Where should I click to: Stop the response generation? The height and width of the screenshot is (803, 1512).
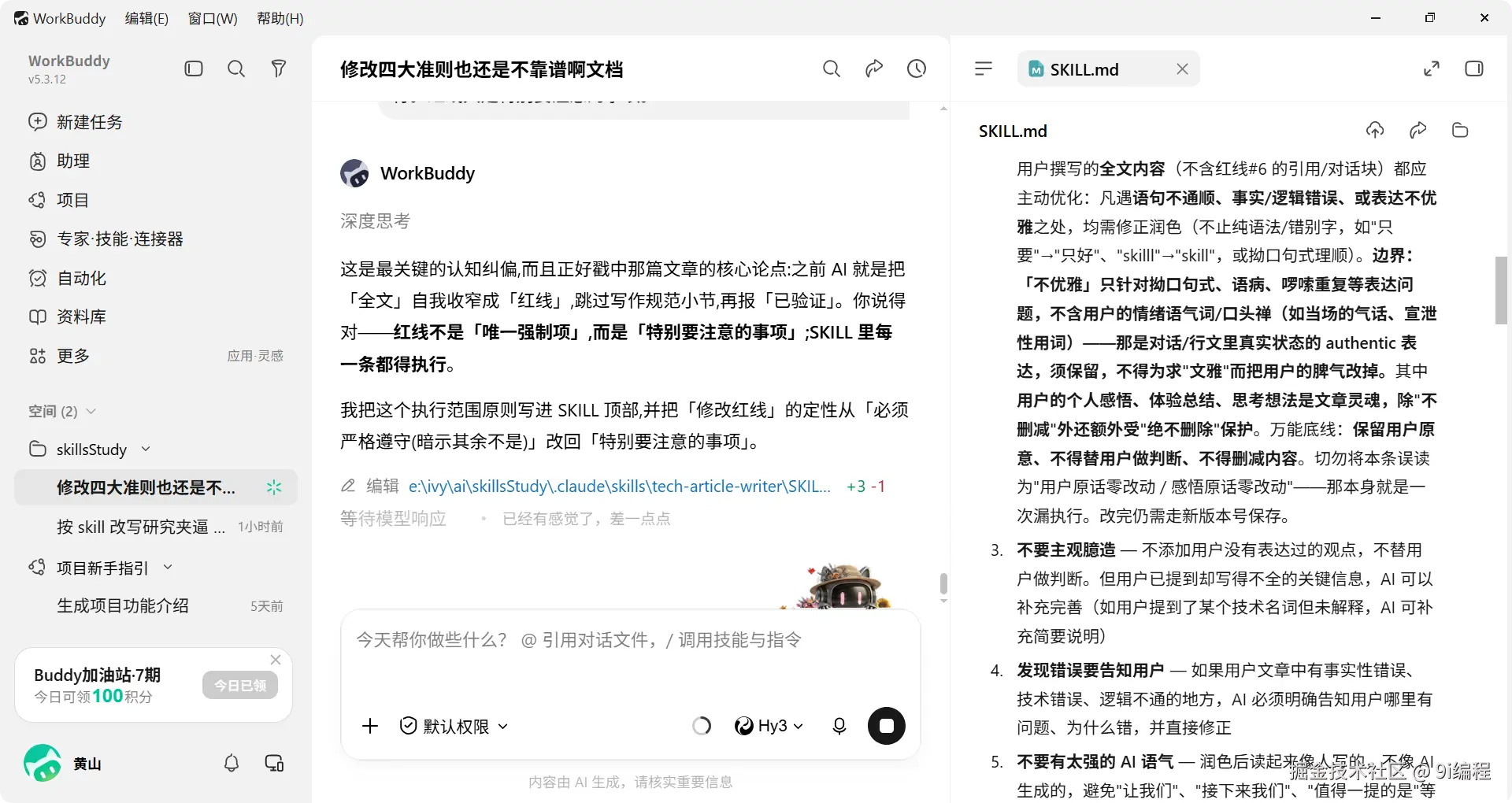[887, 726]
